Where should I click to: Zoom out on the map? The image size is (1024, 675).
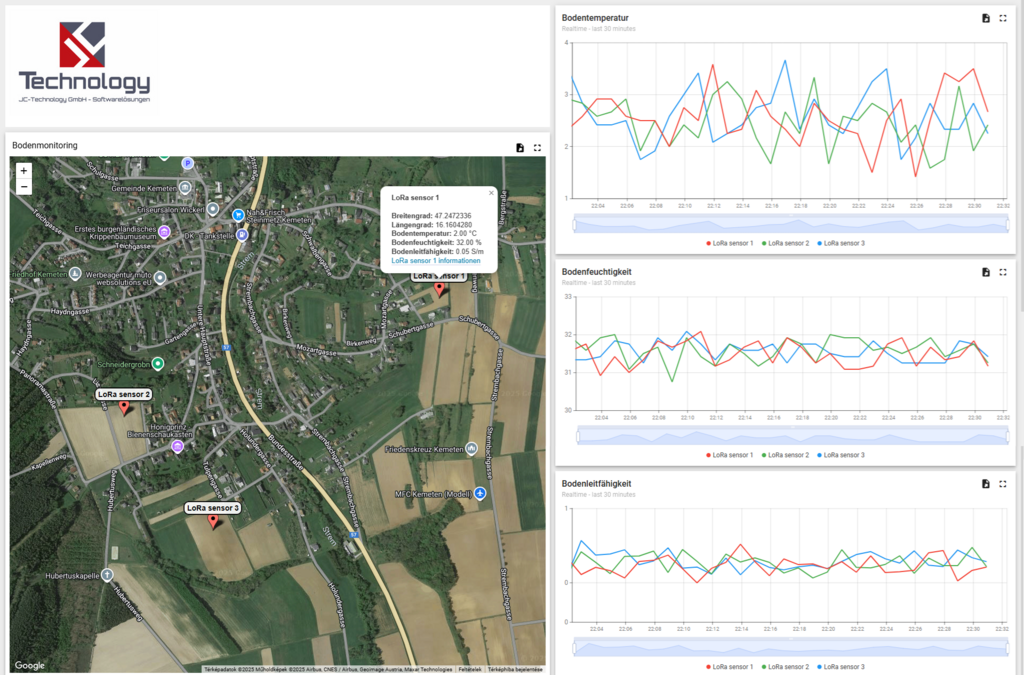pos(24,187)
